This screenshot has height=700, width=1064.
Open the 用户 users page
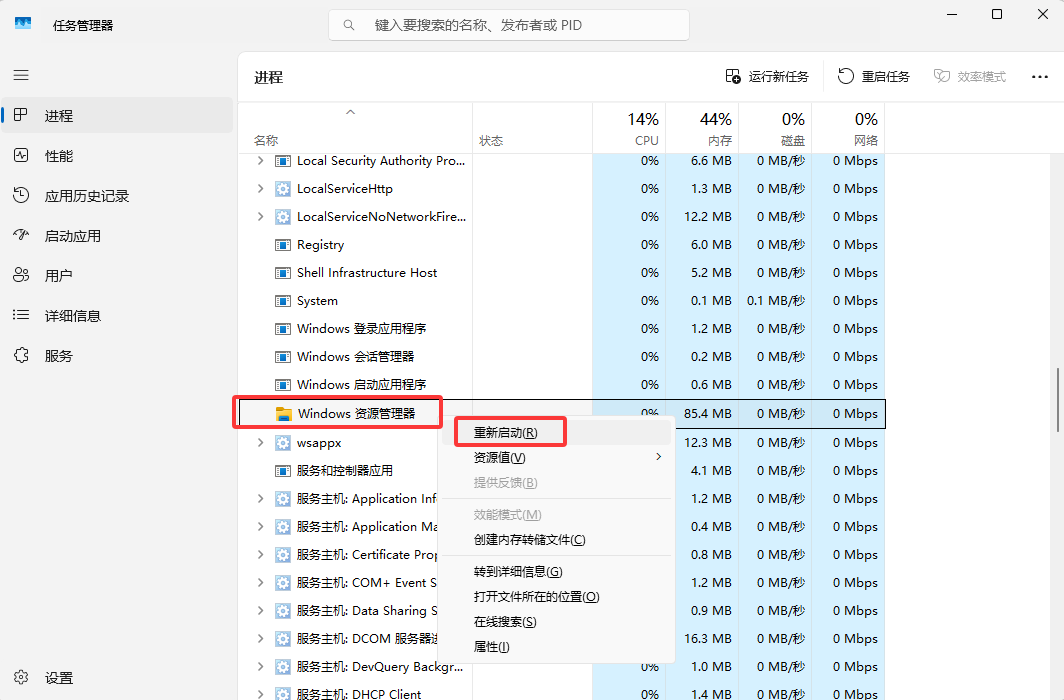[117, 275]
